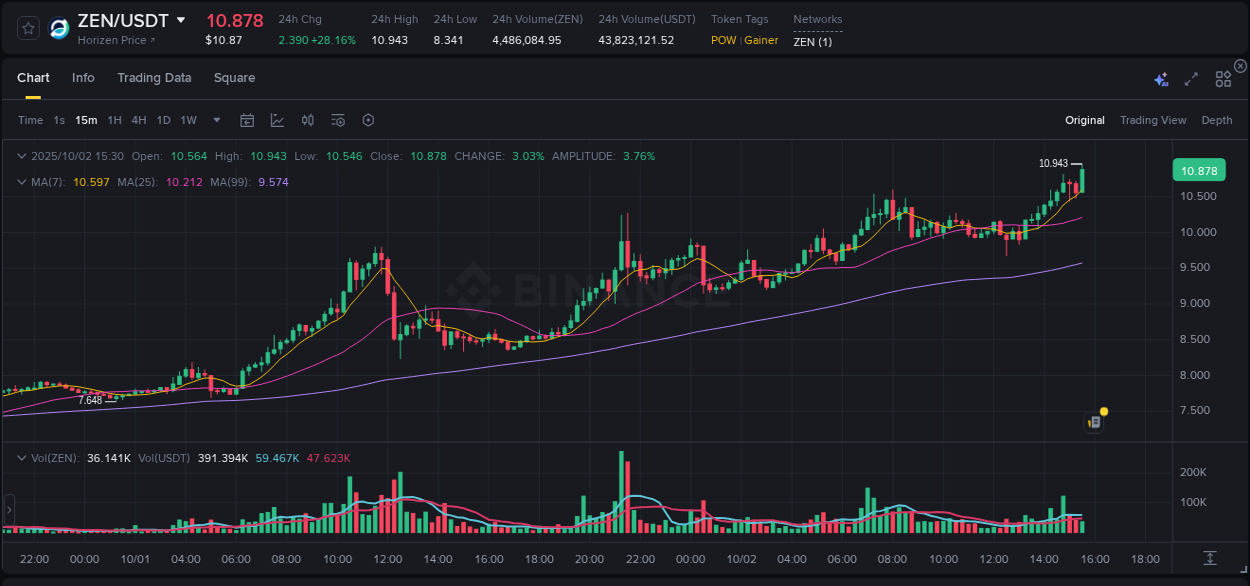This screenshot has width=1250, height=586.
Task: Expand the chart to fullscreen
Action: point(1191,77)
